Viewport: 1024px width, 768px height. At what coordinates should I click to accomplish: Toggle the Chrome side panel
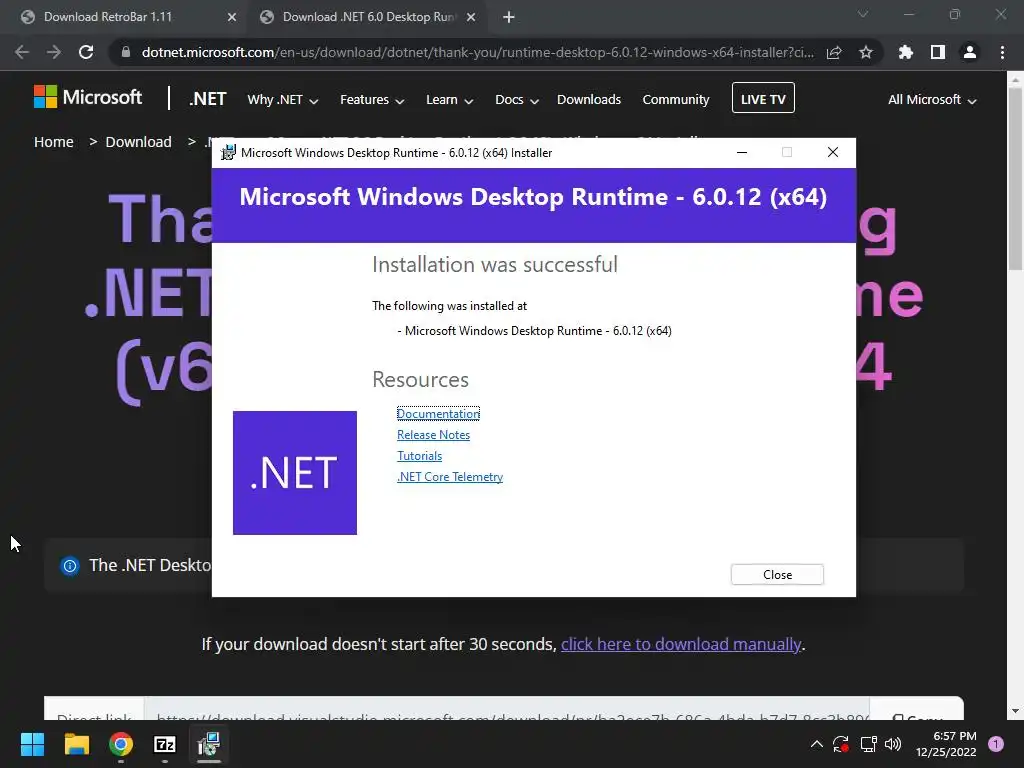pyautogui.click(x=938, y=52)
